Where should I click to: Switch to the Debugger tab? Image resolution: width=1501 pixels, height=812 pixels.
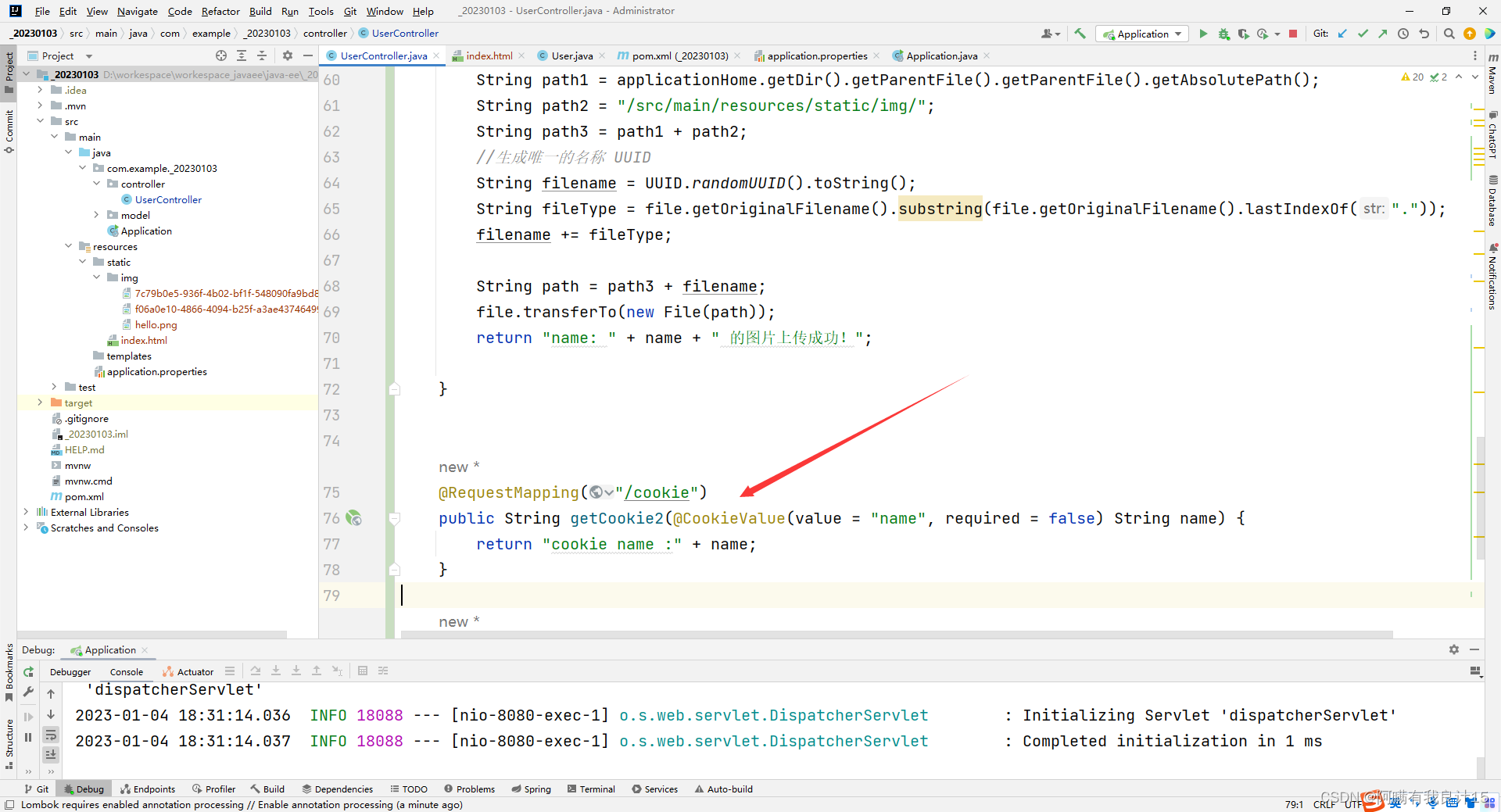tap(70, 671)
